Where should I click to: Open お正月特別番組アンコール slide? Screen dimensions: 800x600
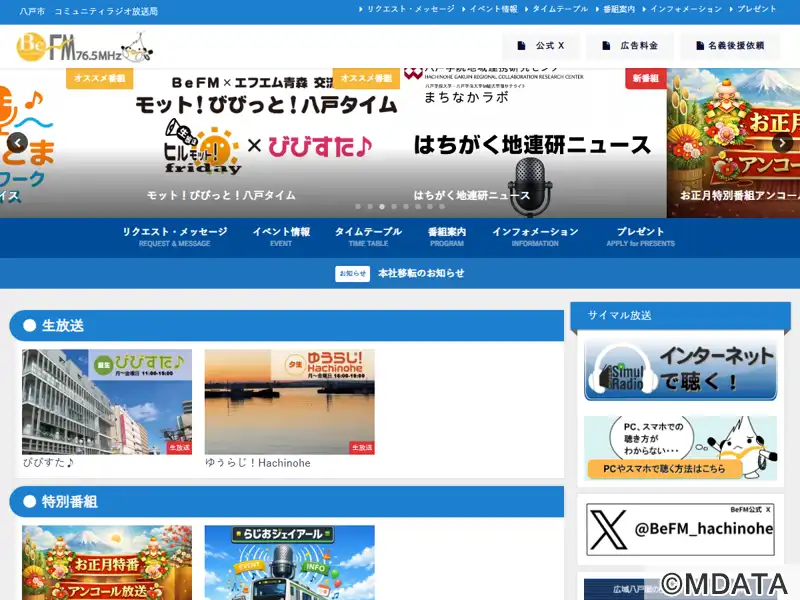click(x=733, y=143)
